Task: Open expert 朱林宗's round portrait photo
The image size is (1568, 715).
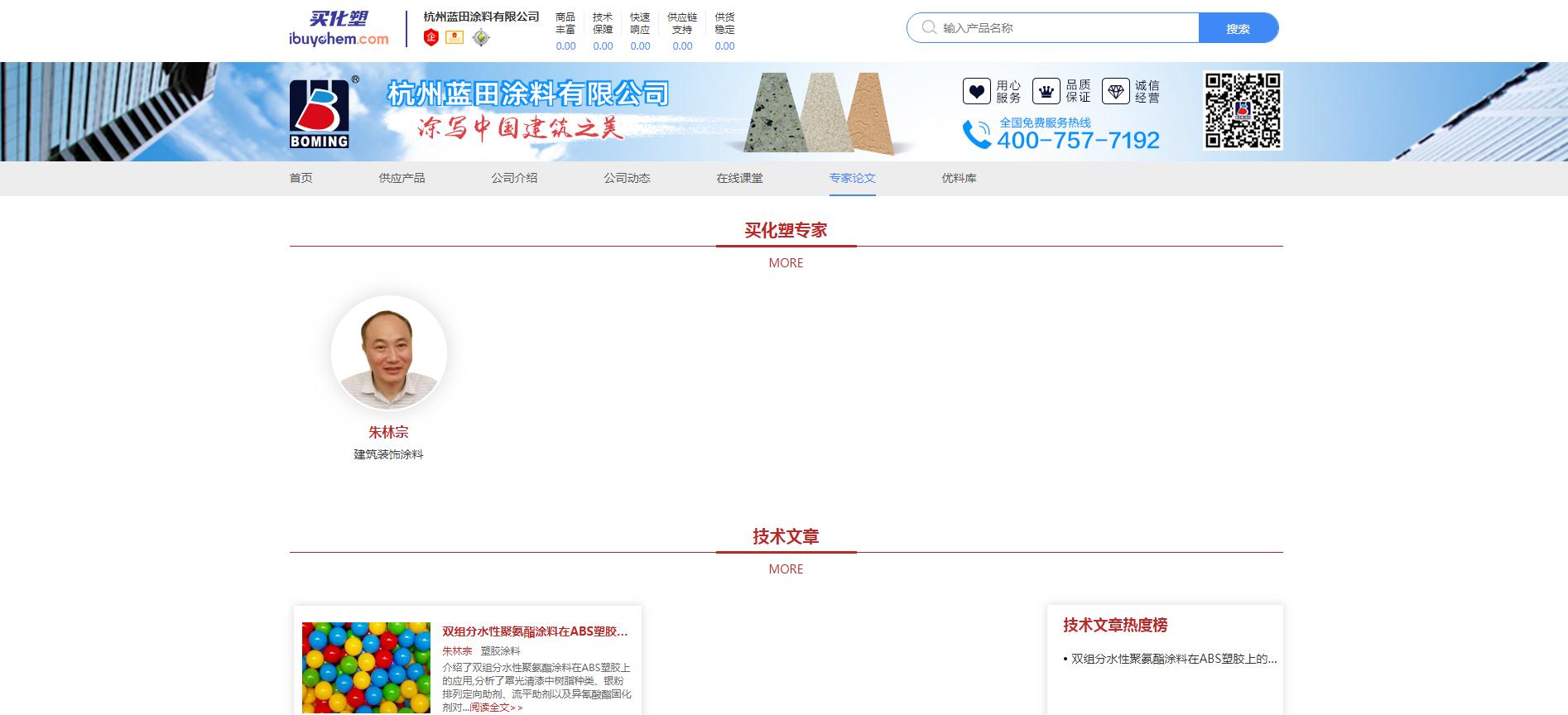Action: click(389, 353)
